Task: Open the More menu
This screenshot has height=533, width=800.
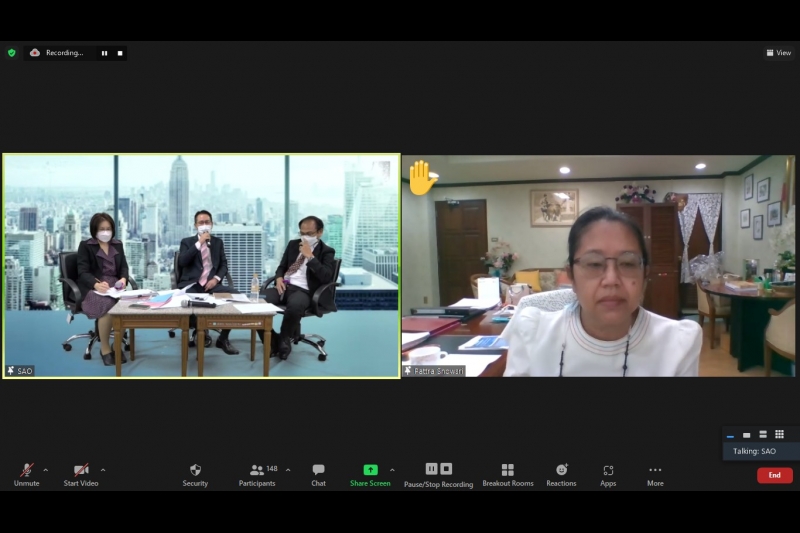Action: [x=655, y=474]
